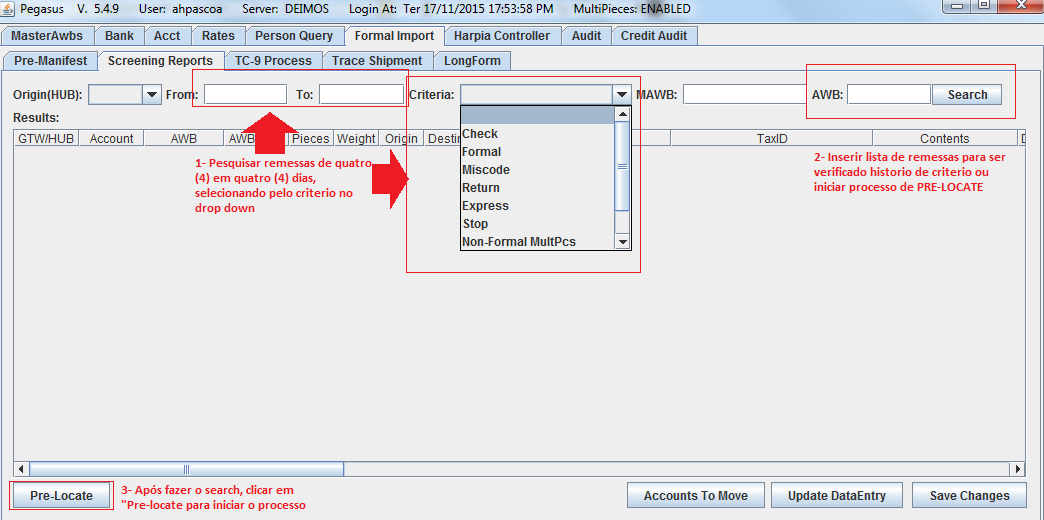Select the Rates tab
The width and height of the screenshot is (1044, 520).
218,36
